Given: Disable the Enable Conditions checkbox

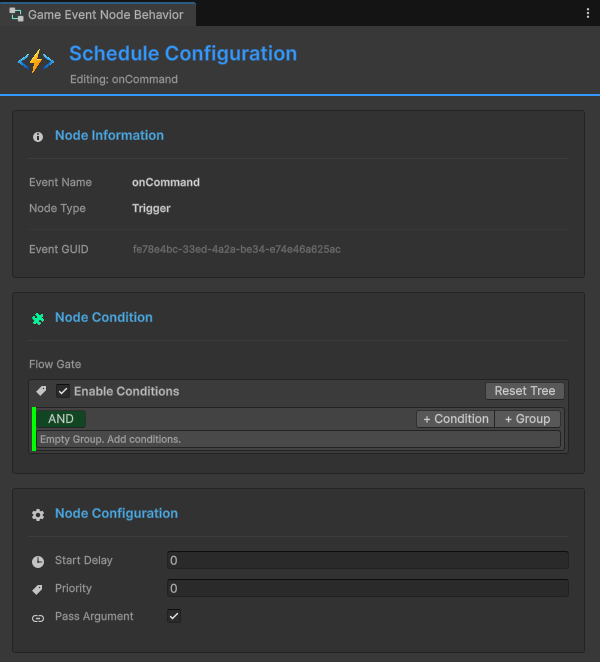Looking at the screenshot, I should [63, 391].
